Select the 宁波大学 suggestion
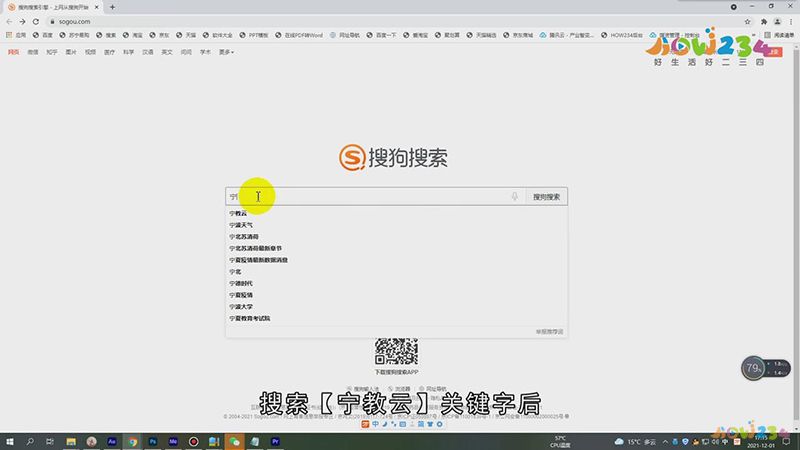The width and height of the screenshot is (800, 450). 241,307
